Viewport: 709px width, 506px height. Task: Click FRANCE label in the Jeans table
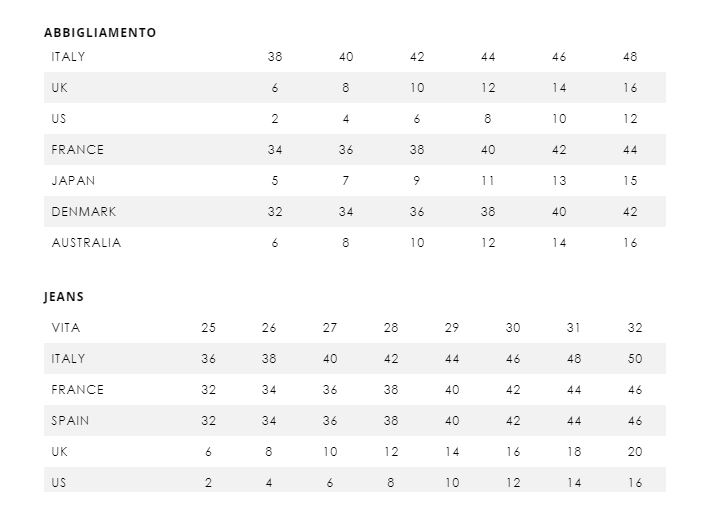pyautogui.click(x=78, y=390)
